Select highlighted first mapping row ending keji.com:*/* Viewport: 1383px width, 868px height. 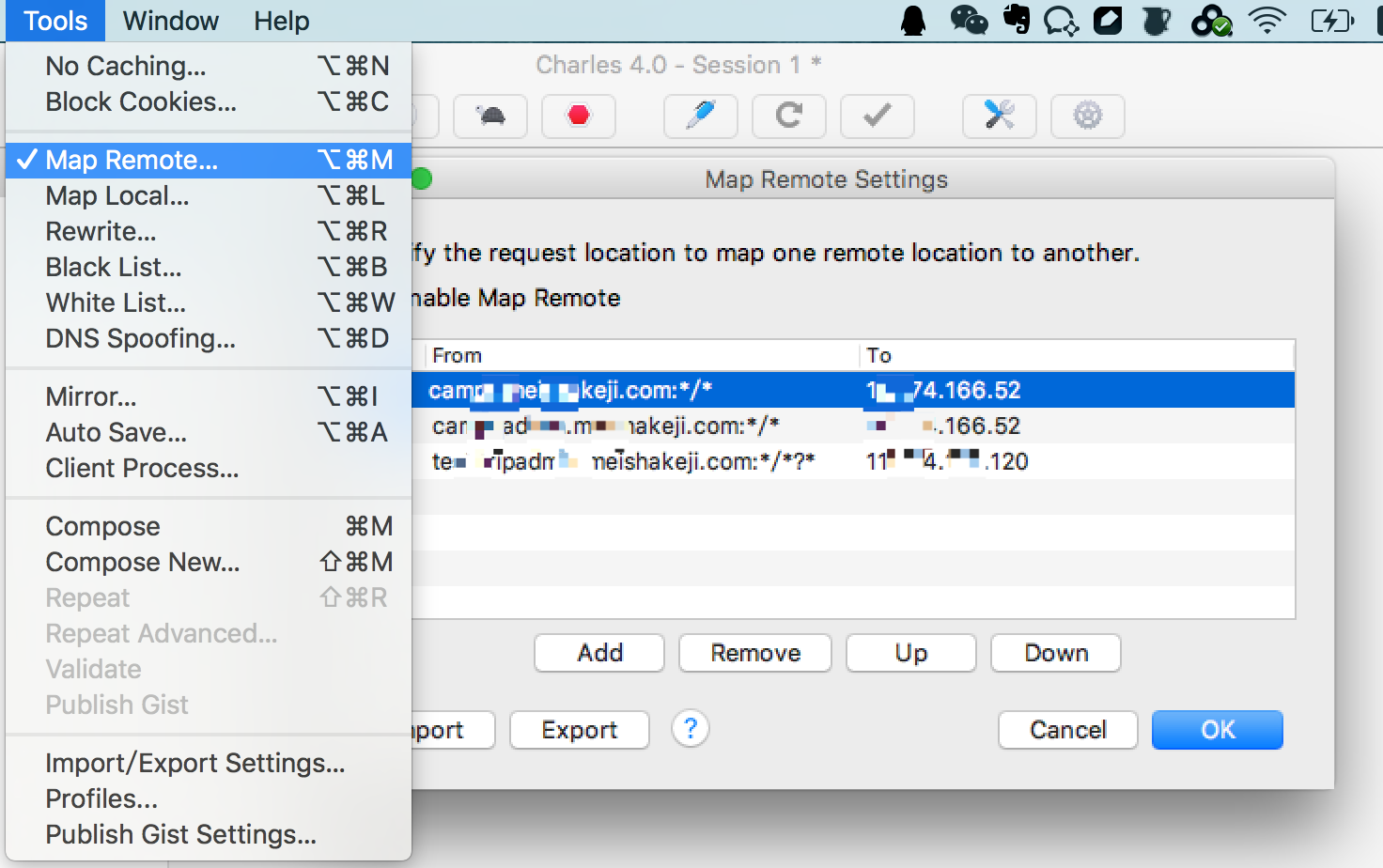coord(853,390)
